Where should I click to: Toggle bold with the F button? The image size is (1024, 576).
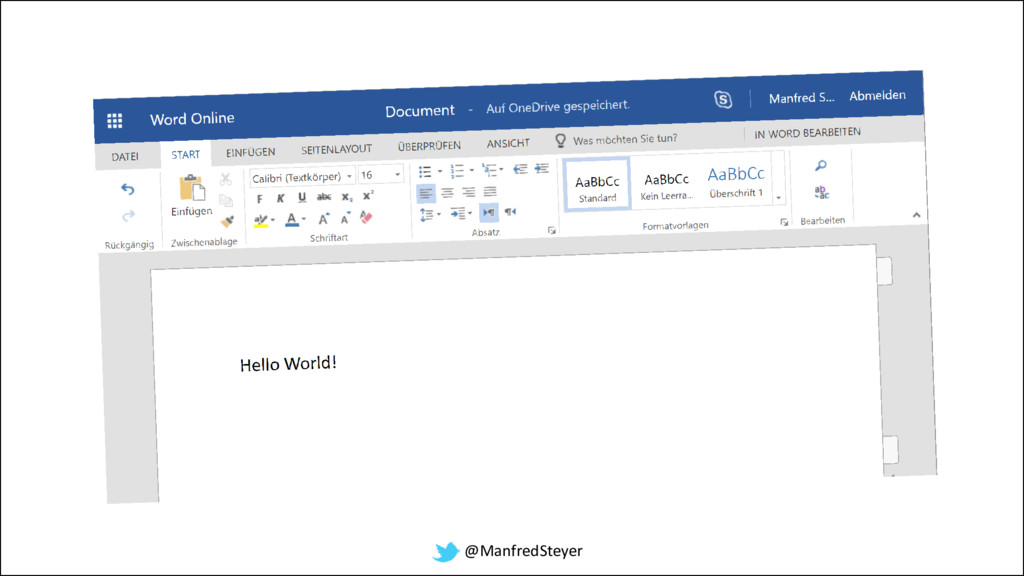[260, 199]
